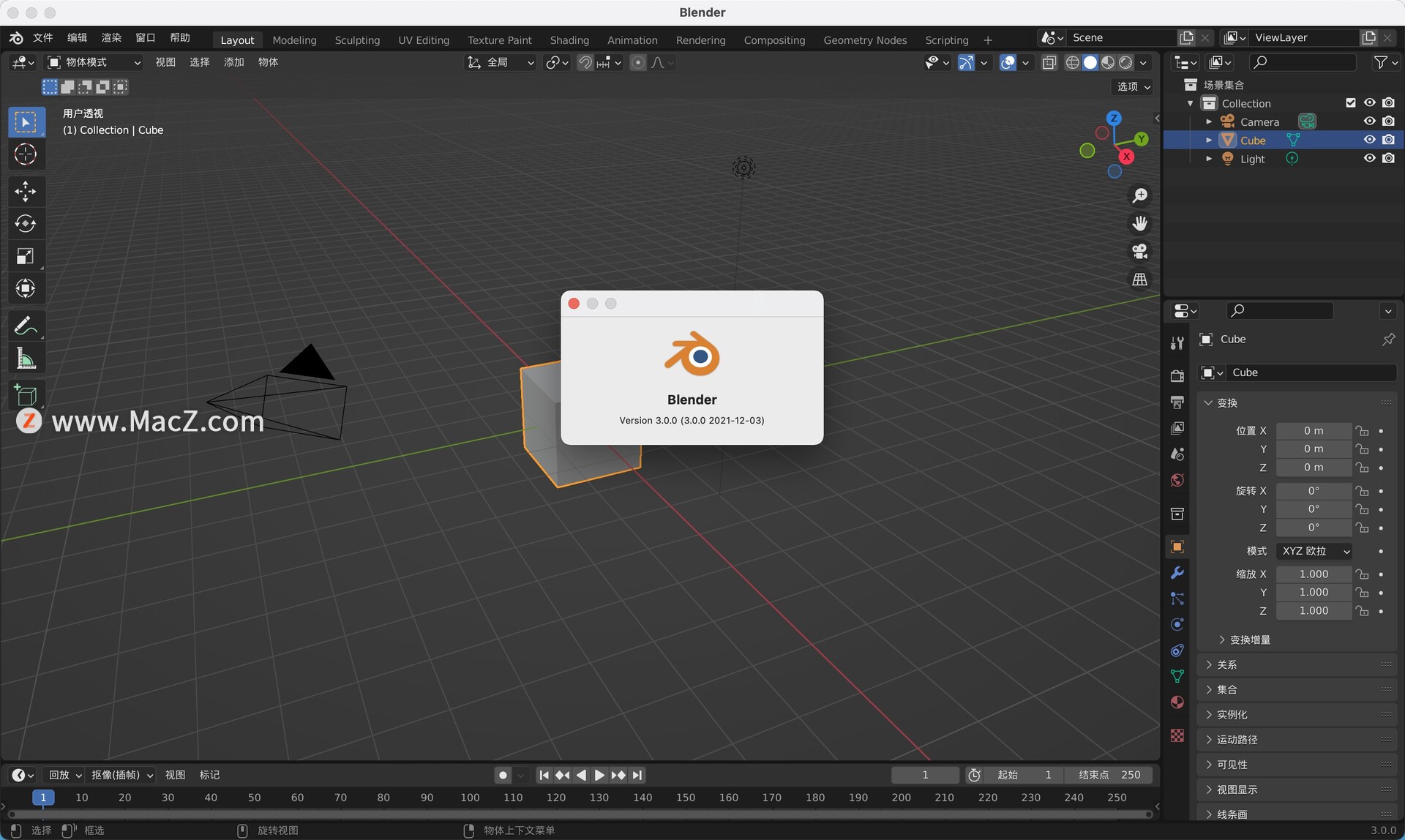
Task: Open the 文件 menu
Action: click(x=43, y=38)
